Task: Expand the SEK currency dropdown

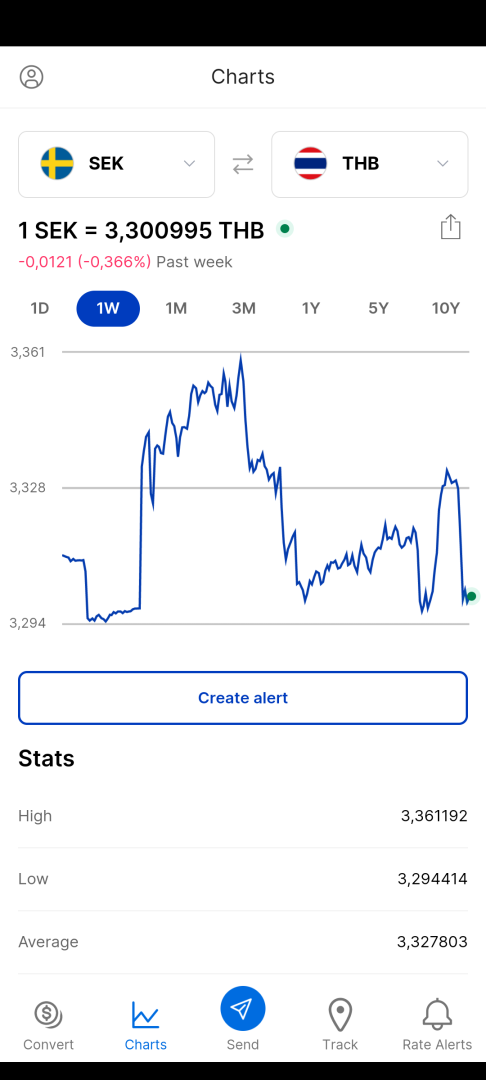Action: pos(116,164)
